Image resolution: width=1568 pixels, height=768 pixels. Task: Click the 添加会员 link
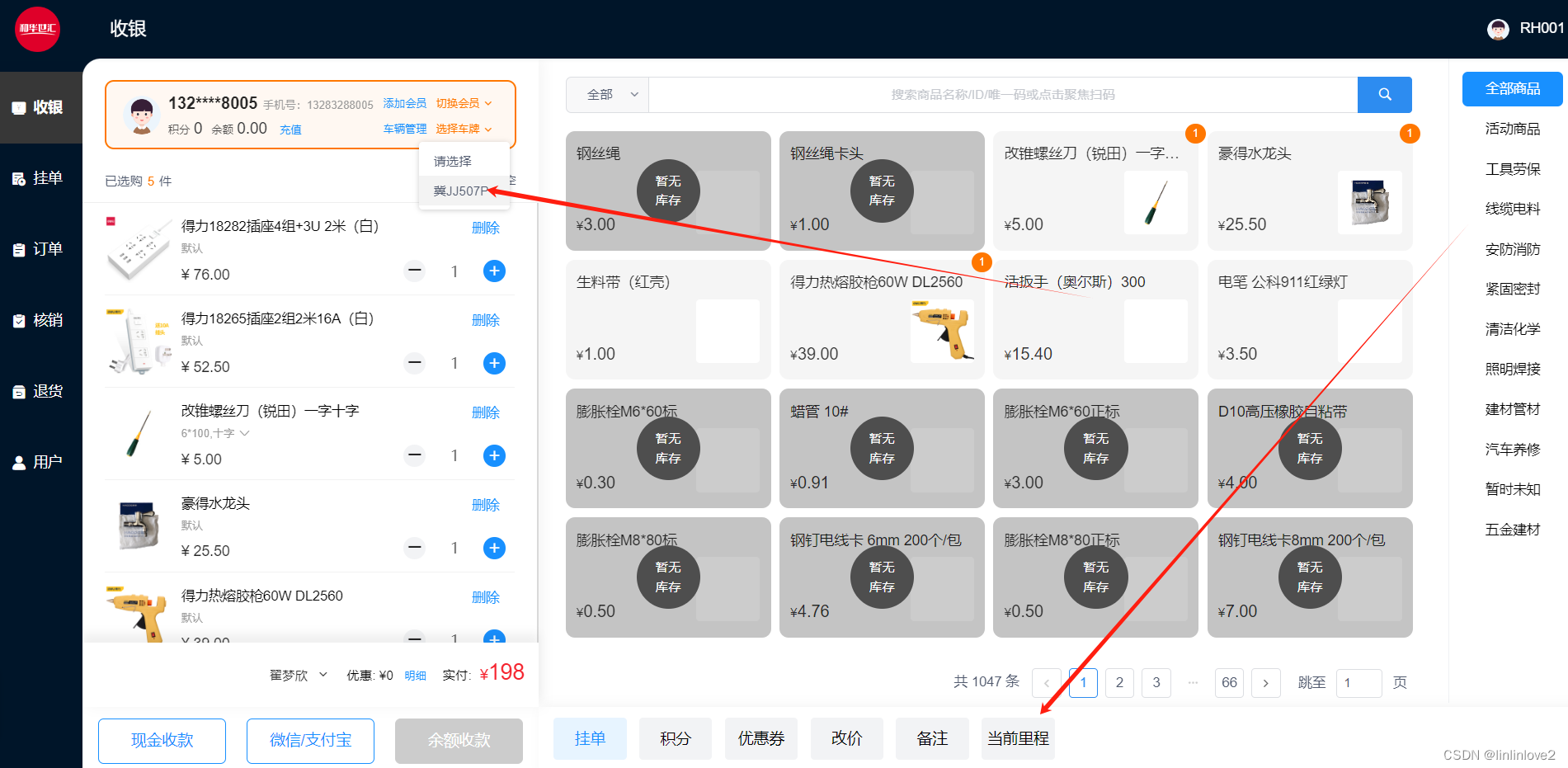(405, 103)
